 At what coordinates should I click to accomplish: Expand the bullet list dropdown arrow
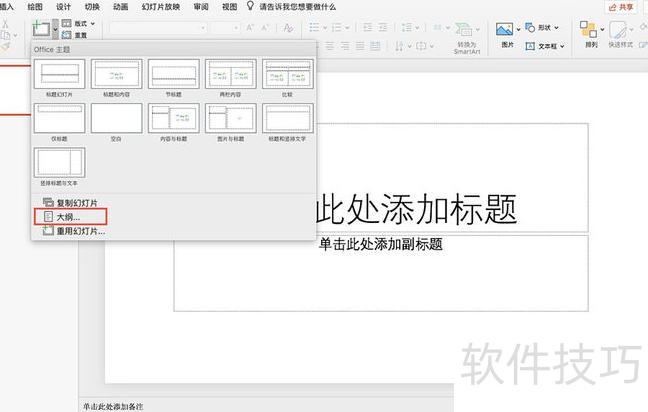(325, 28)
